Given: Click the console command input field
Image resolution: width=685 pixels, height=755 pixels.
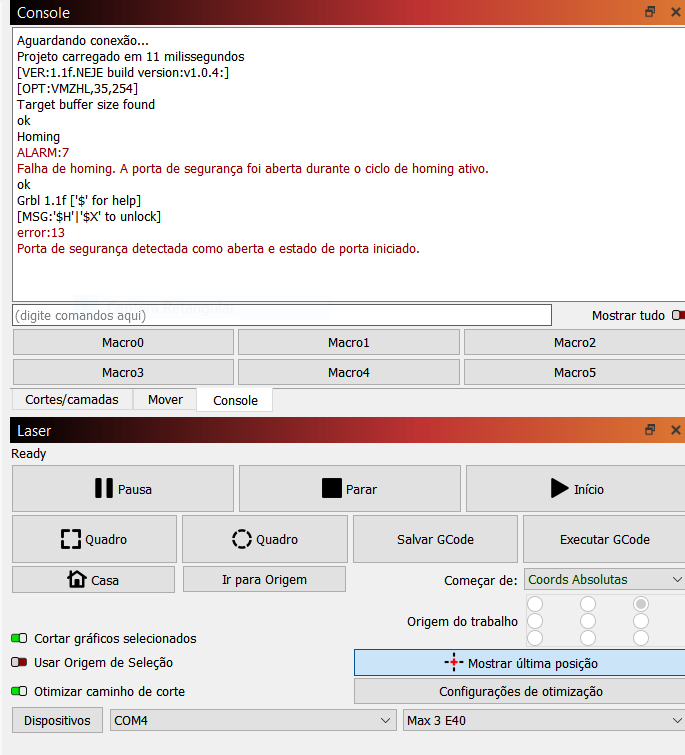Looking at the screenshot, I should pos(281,315).
